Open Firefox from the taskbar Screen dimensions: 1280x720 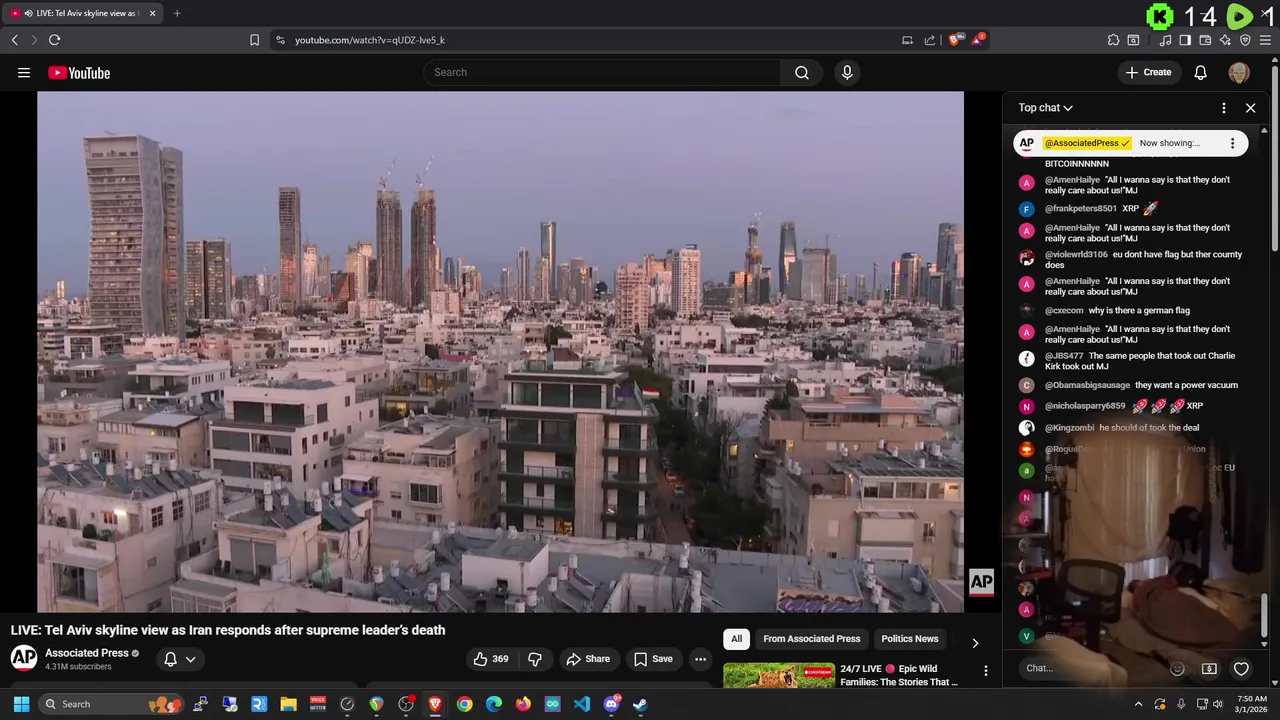523,704
